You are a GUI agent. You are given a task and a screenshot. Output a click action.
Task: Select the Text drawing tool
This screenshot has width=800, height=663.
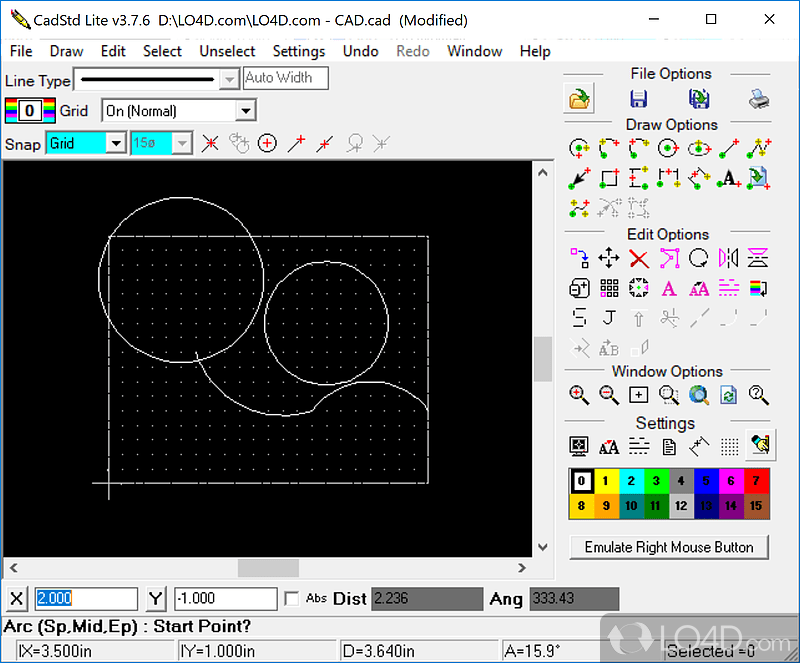(728, 177)
